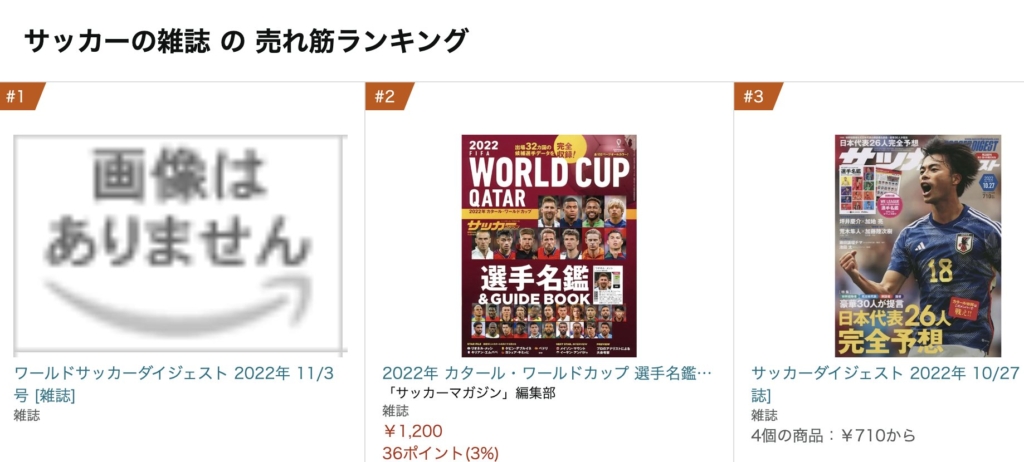Screen dimensions: 1024x462
Task: Open ワールドサッカーダイジェスト 2022年 11/3号 link
Action: click(174, 384)
